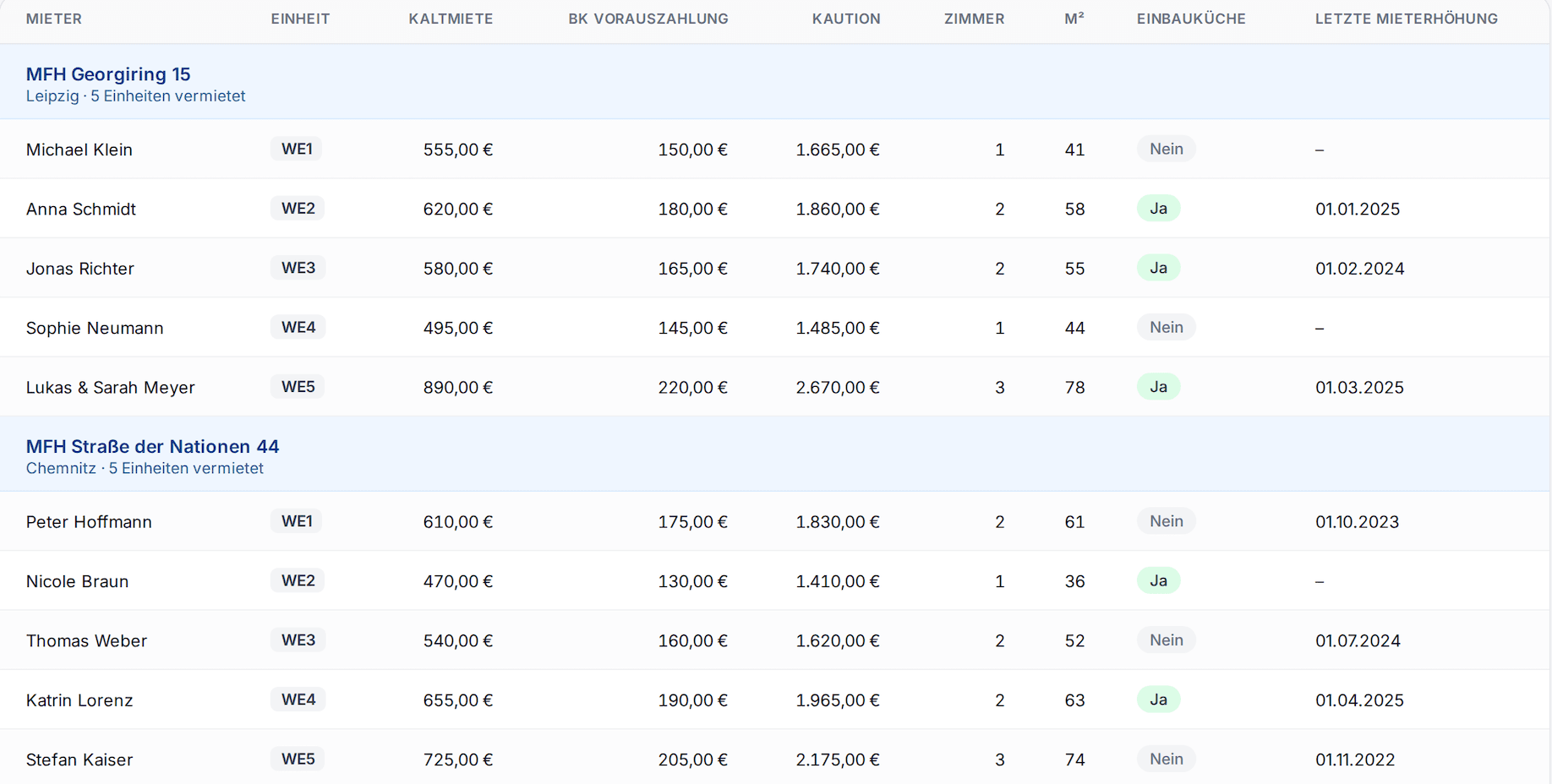Click the ZIMMER column header

coord(974,19)
